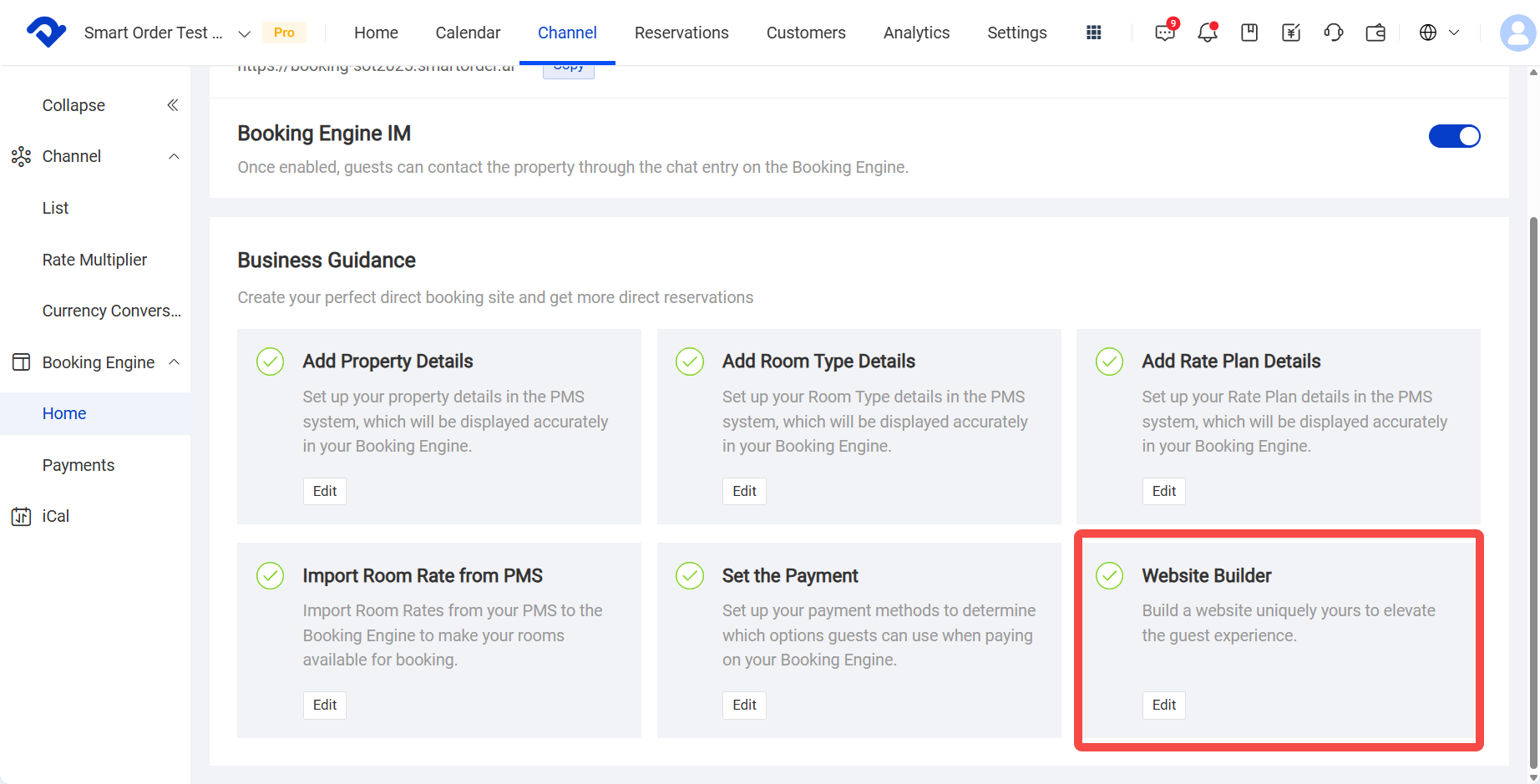The width and height of the screenshot is (1540, 784).
Task: Click the yen price document icon
Action: coord(1291,33)
